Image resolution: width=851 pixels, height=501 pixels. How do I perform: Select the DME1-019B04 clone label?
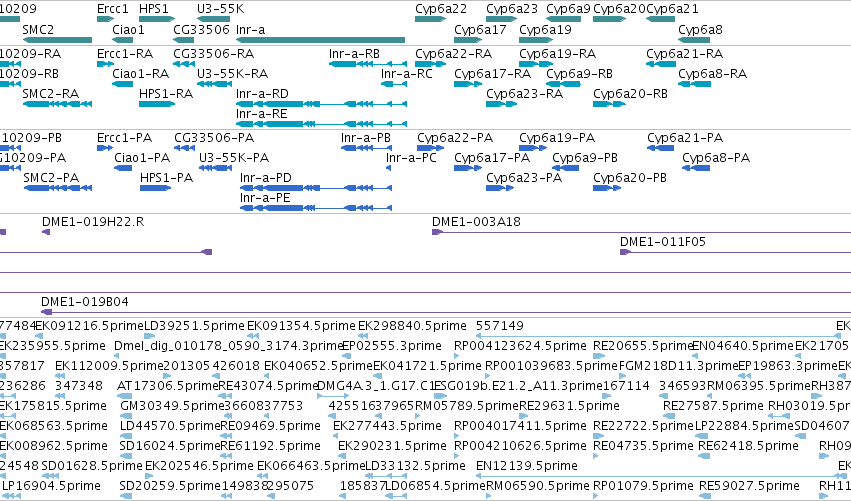click(85, 302)
